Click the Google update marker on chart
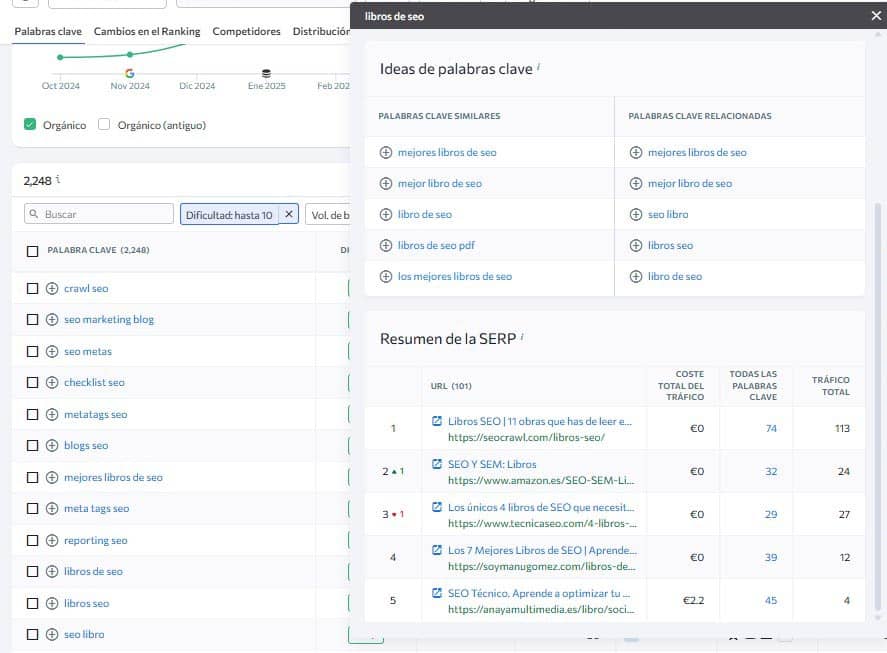This screenshot has width=887, height=653. pyautogui.click(x=130, y=73)
